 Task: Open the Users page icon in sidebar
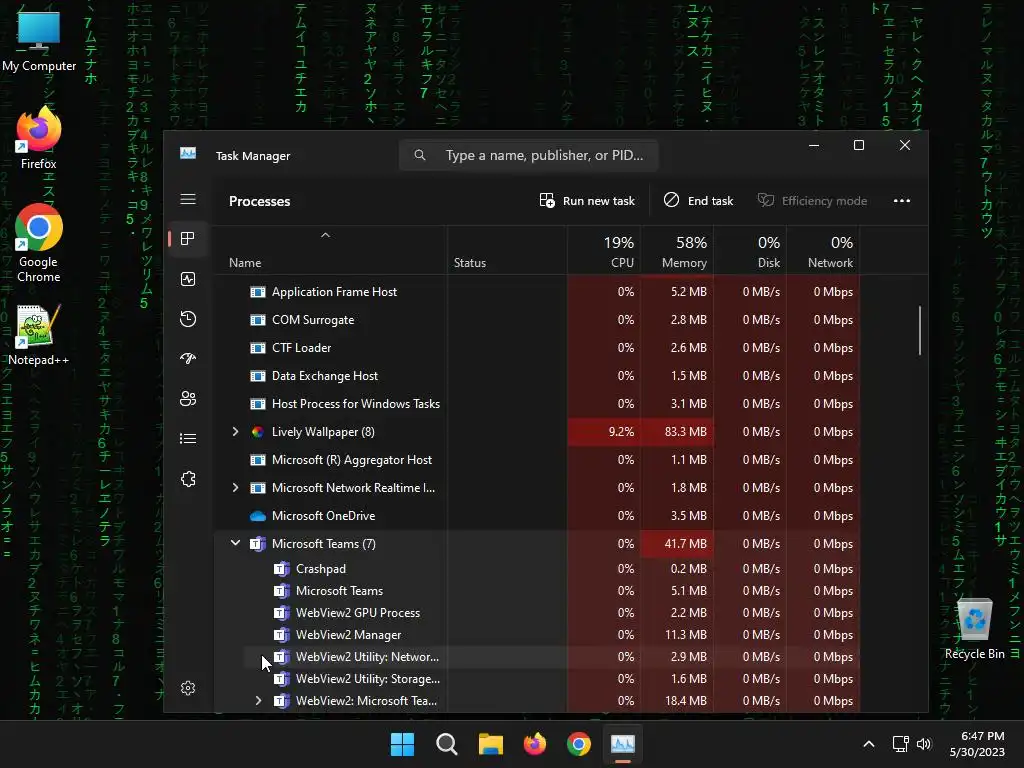[187, 398]
